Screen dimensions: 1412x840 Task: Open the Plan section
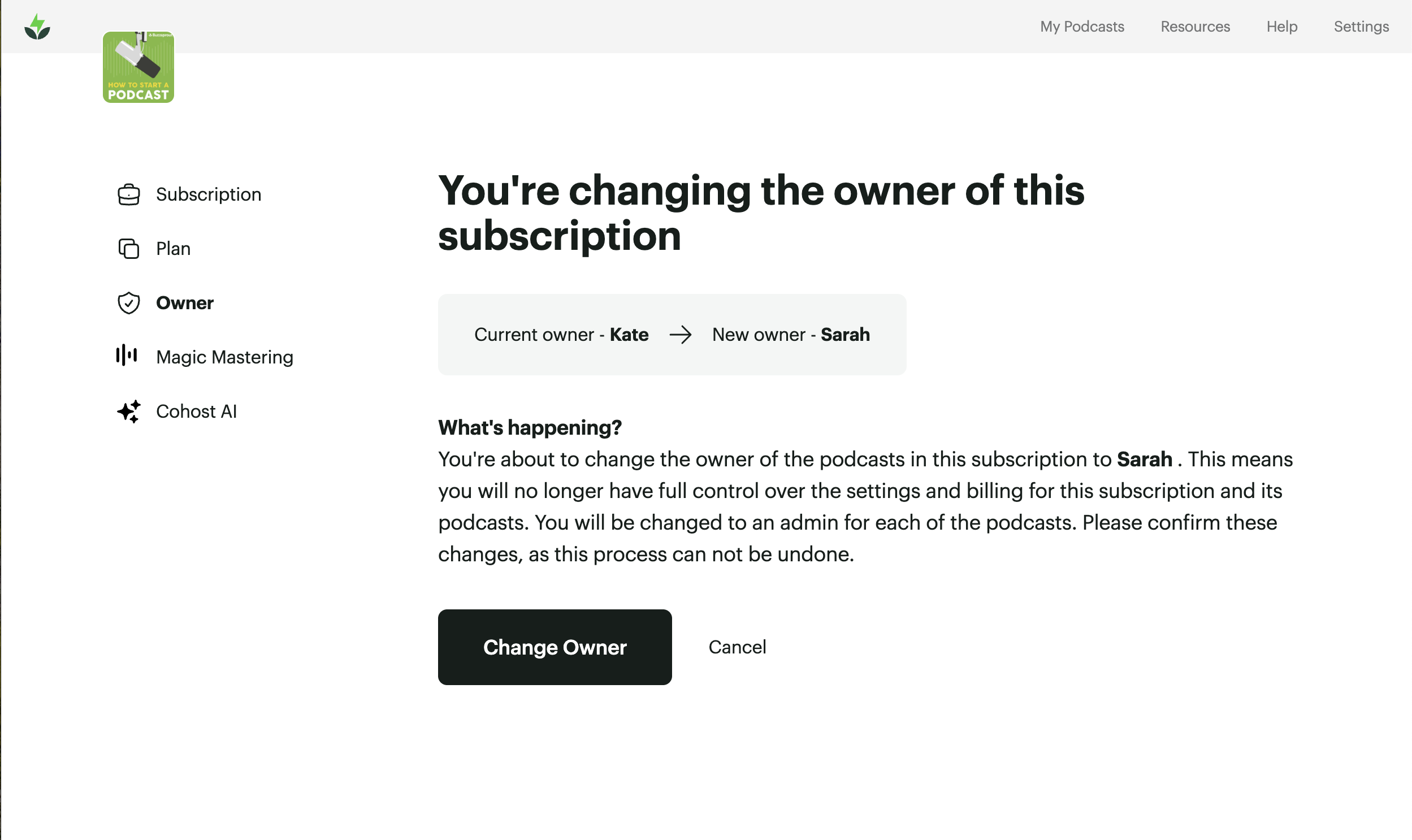pyautogui.click(x=173, y=248)
